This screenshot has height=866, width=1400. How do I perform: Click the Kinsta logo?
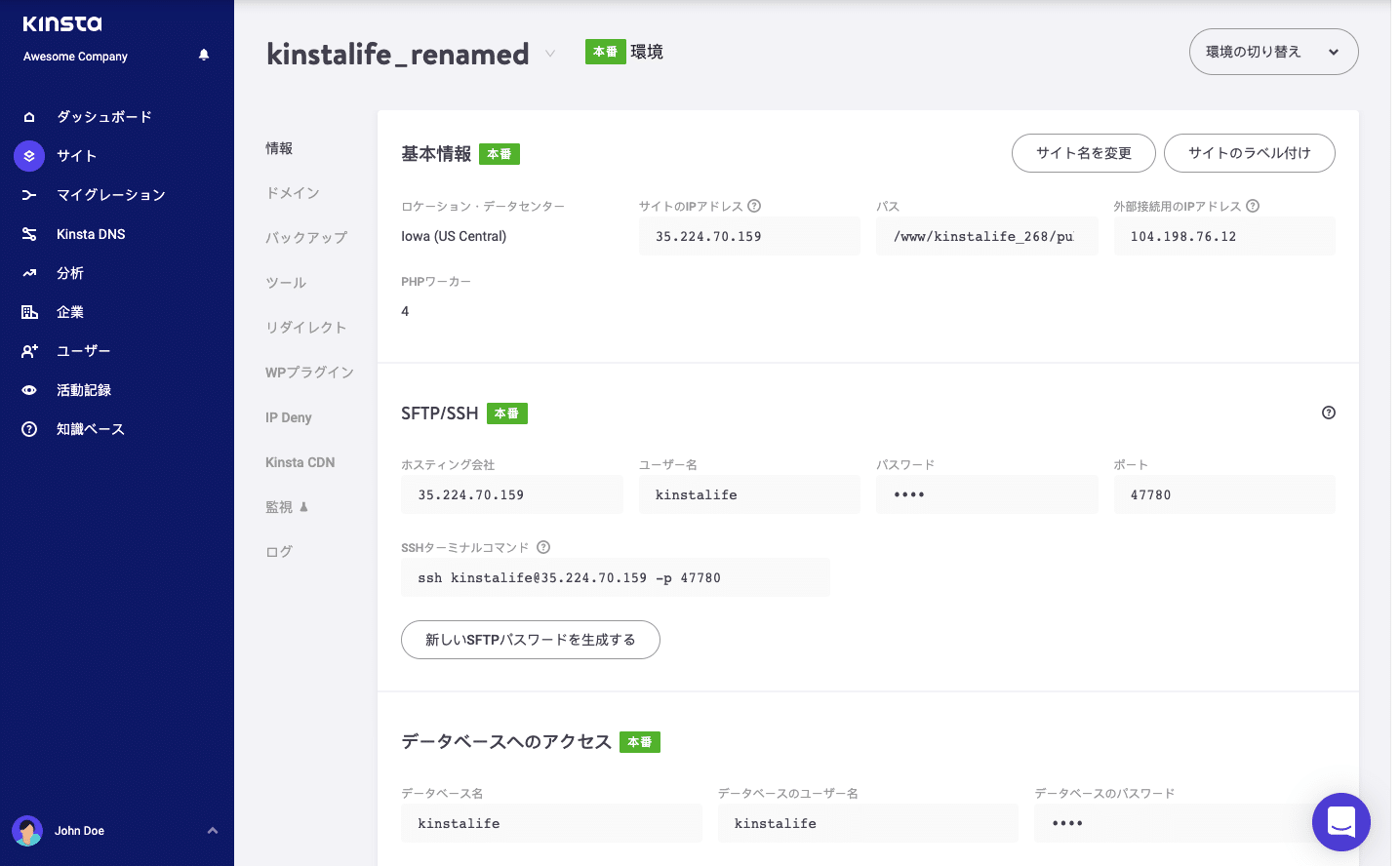62,23
